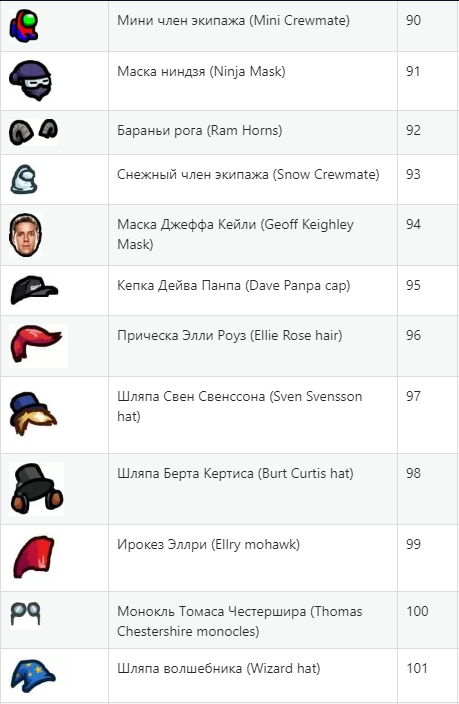Image resolution: width=459 pixels, height=704 pixels.
Task: Select the 'Ирокез Эллри (Ellry mohawk)' text
Action: coord(208,544)
